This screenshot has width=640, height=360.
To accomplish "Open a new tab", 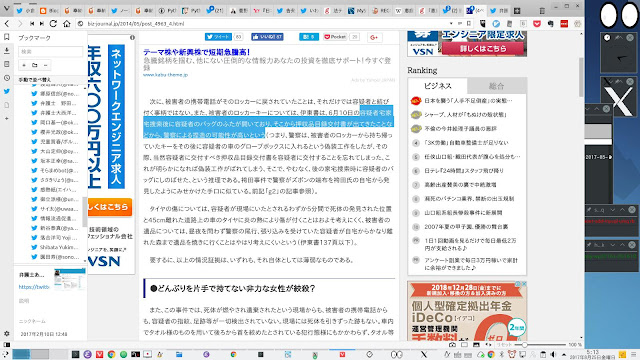I will click(517, 11).
